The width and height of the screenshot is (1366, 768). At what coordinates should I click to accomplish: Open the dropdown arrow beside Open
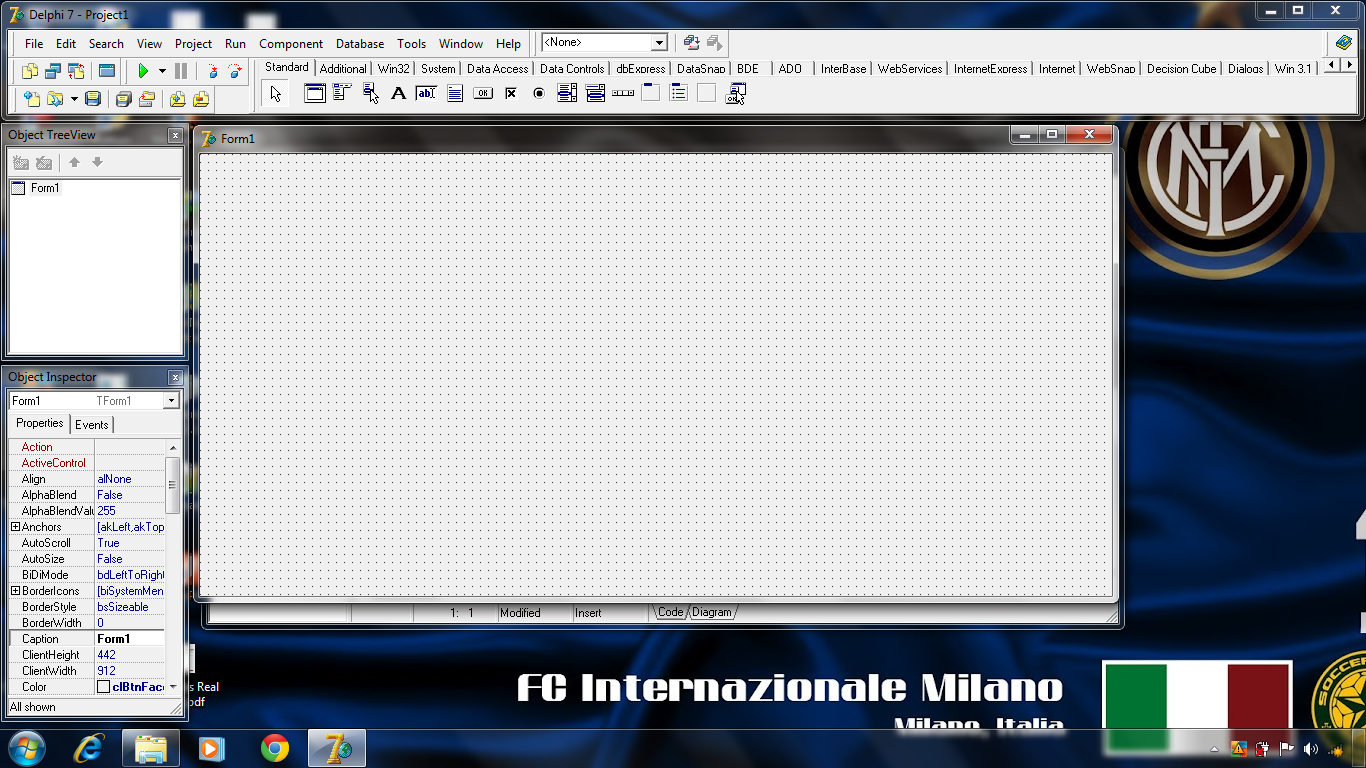tap(74, 99)
